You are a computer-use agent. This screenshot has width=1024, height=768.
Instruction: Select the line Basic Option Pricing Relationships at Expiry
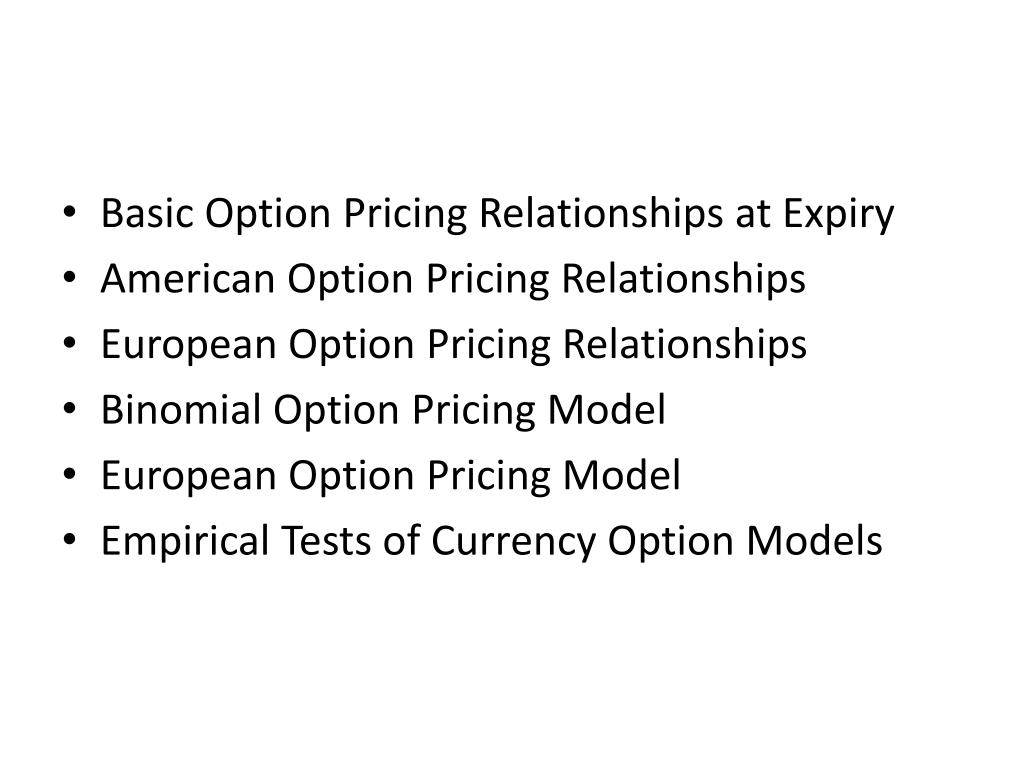[498, 214]
